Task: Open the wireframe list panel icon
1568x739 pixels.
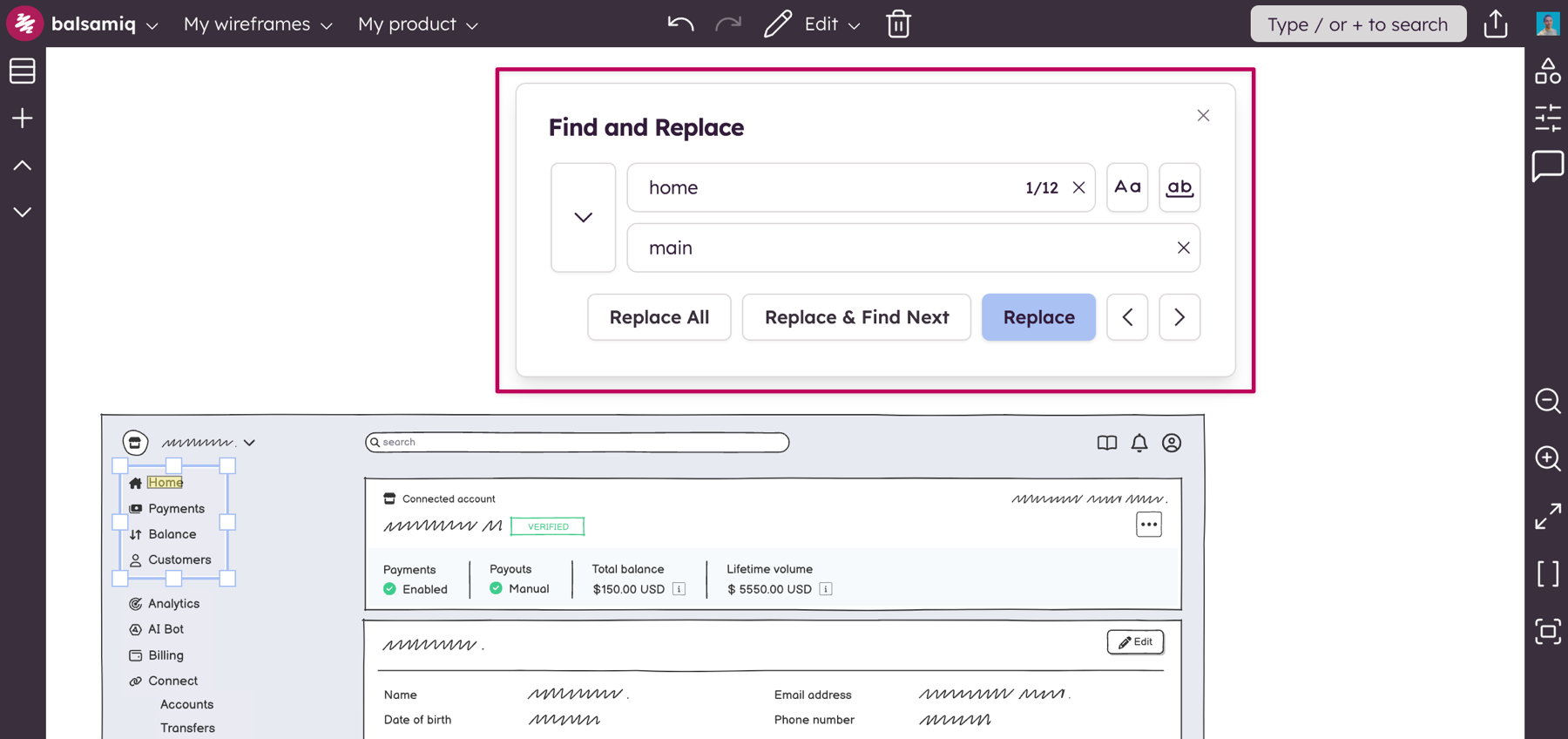Action: tap(23, 71)
